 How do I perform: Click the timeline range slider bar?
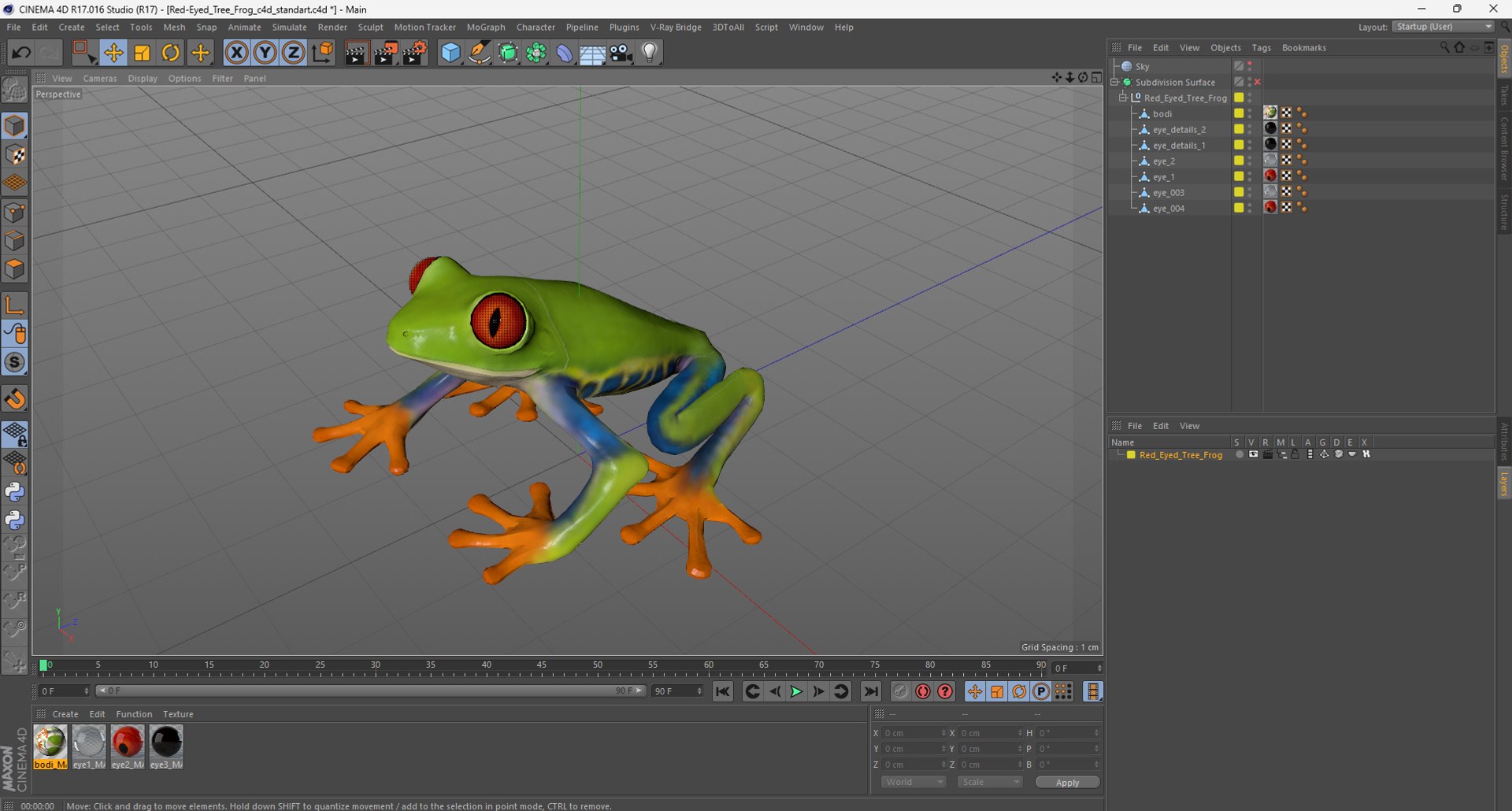370,691
